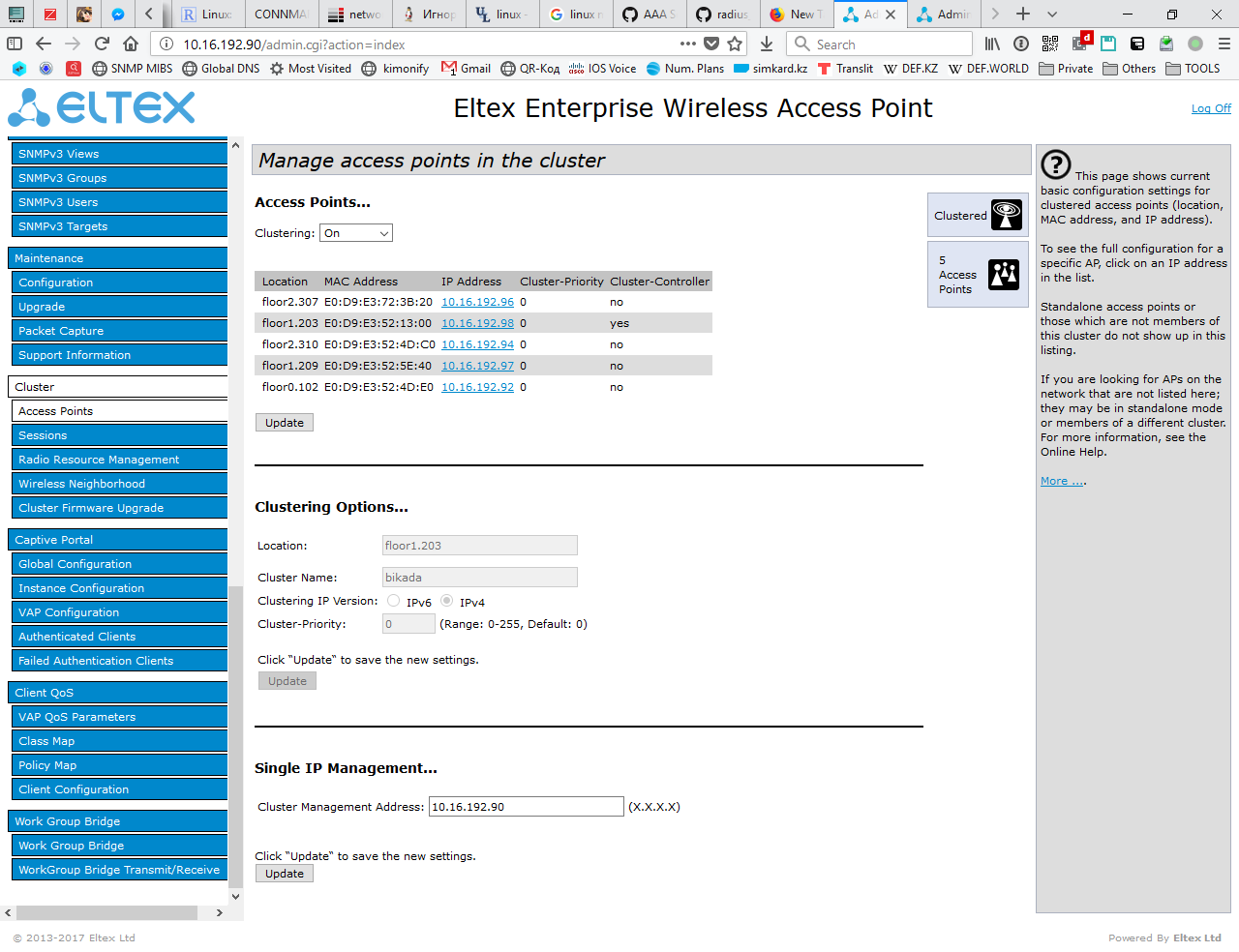Screen dimensions: 1239x952
Task: Open Radio Resource Management menu item
Action: click(120, 460)
